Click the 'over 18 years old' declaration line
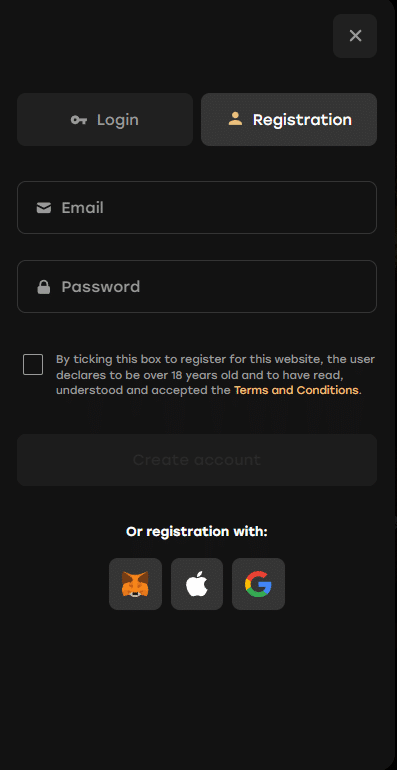 [199, 375]
